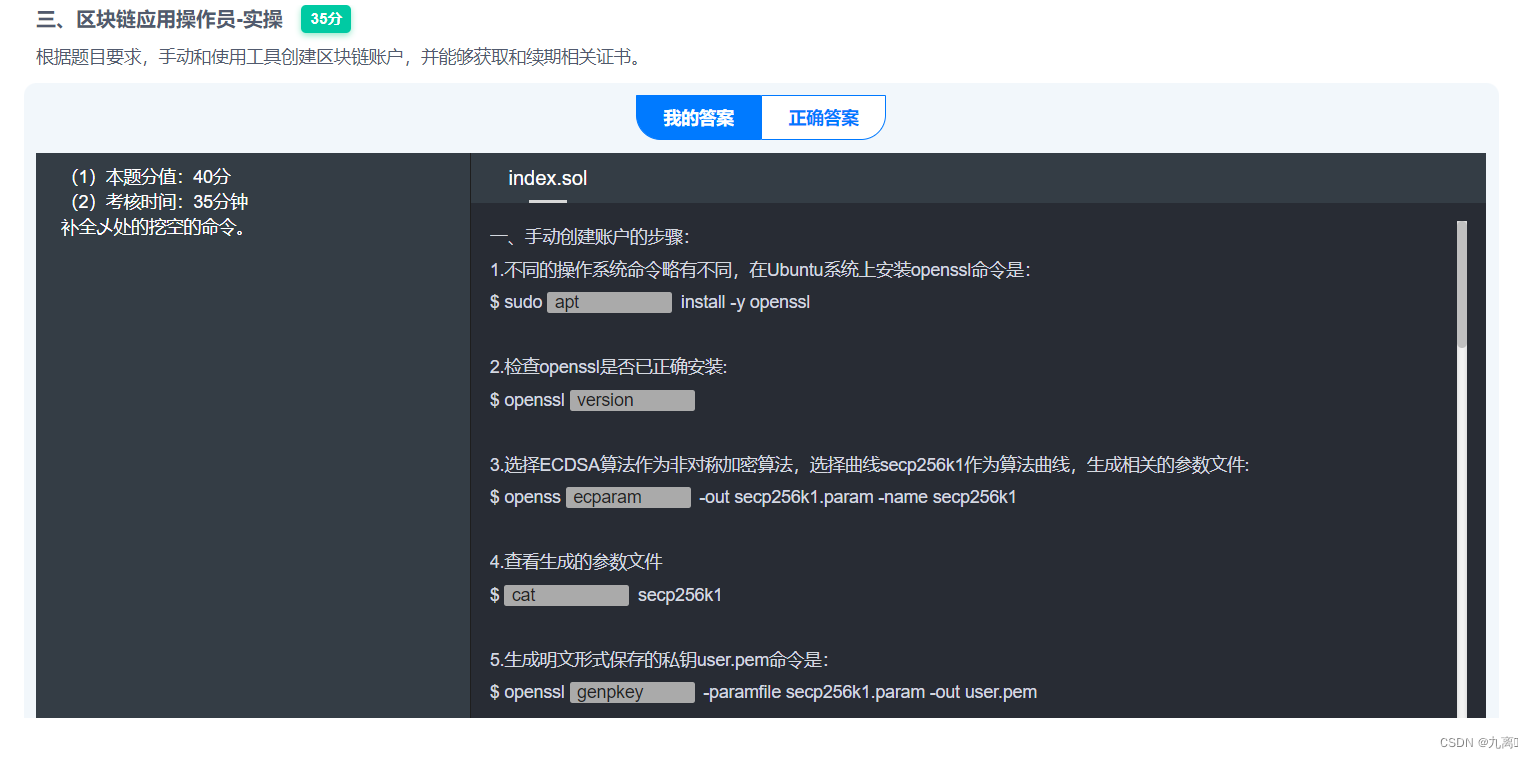
Task: Select the ecparam answer blank in question 3
Action: 628,497
